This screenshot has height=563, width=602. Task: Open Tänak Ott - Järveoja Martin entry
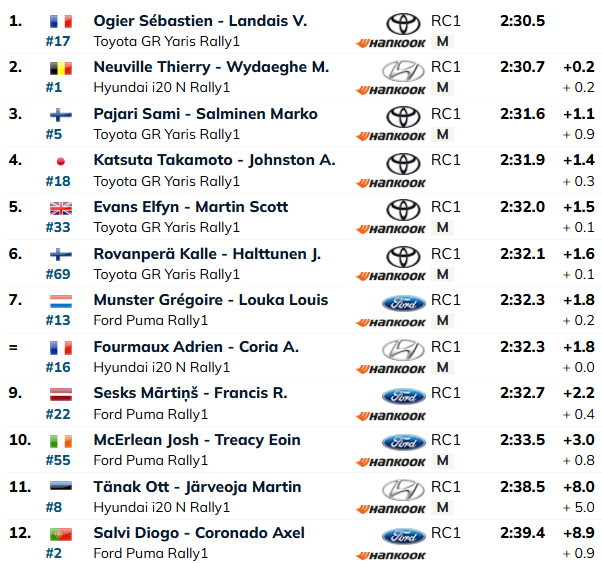tap(197, 487)
